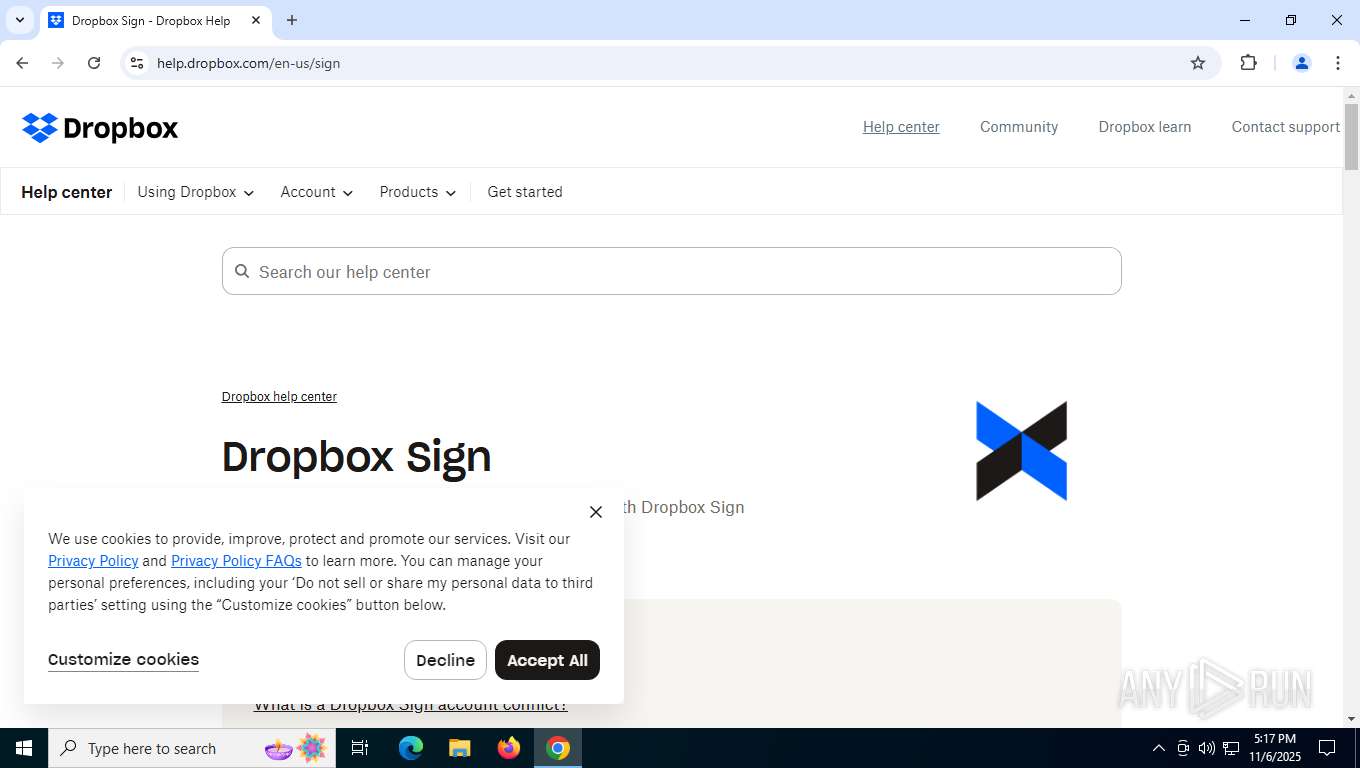Open the network tray icon
The height and width of the screenshot is (768, 1360).
[x=1230, y=748]
